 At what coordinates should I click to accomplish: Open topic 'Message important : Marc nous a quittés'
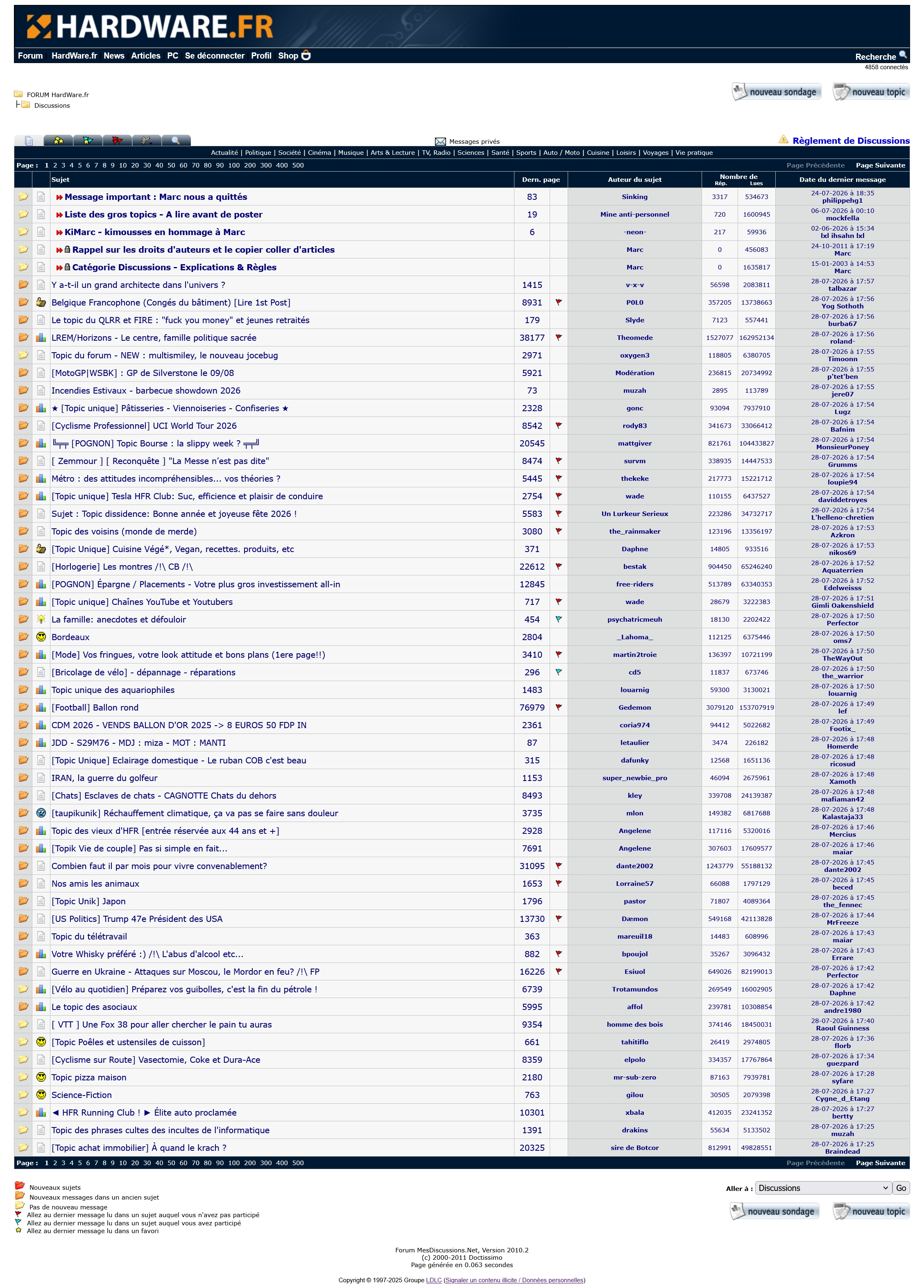coord(156,197)
